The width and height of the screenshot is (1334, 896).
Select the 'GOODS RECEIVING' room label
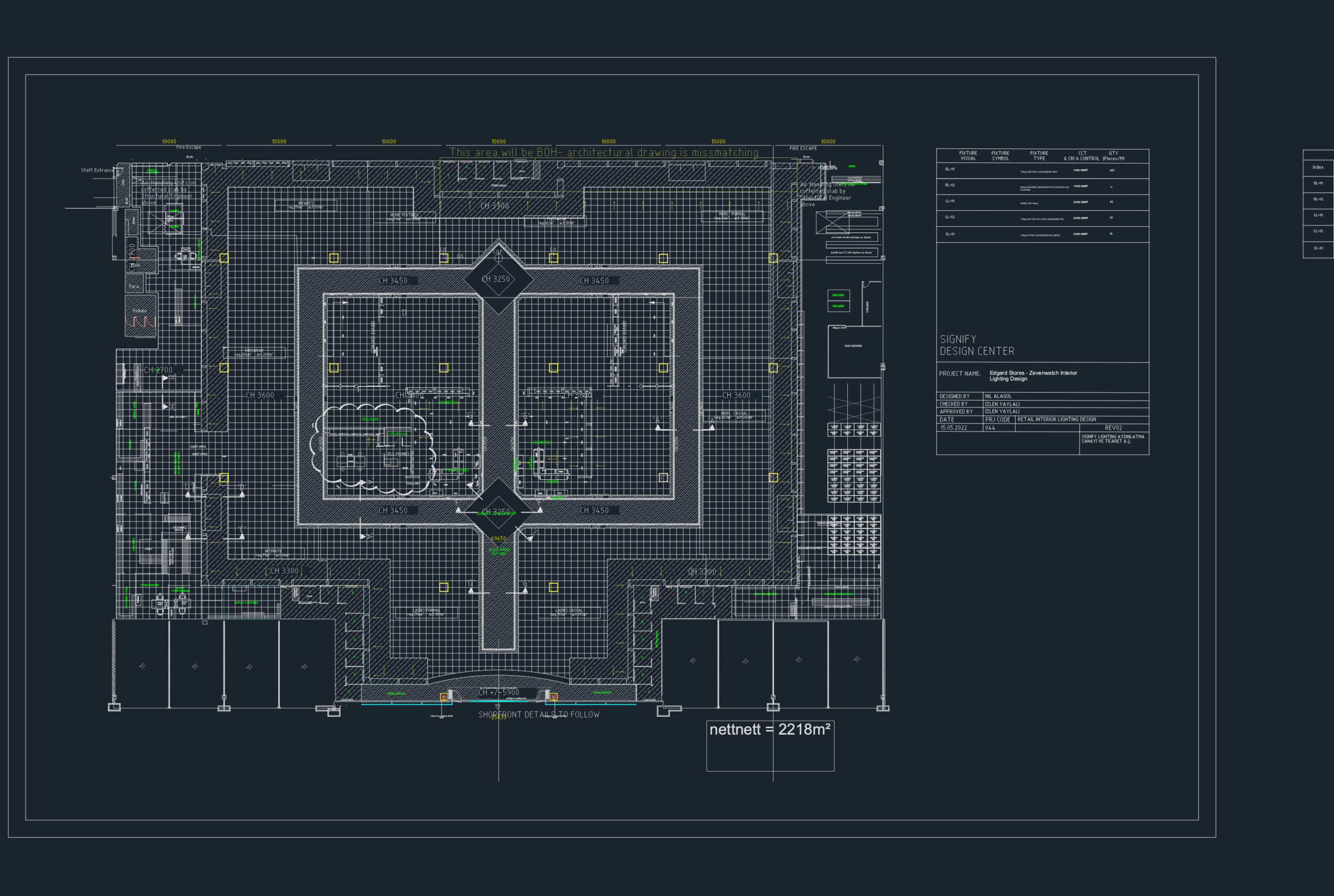tap(854, 346)
